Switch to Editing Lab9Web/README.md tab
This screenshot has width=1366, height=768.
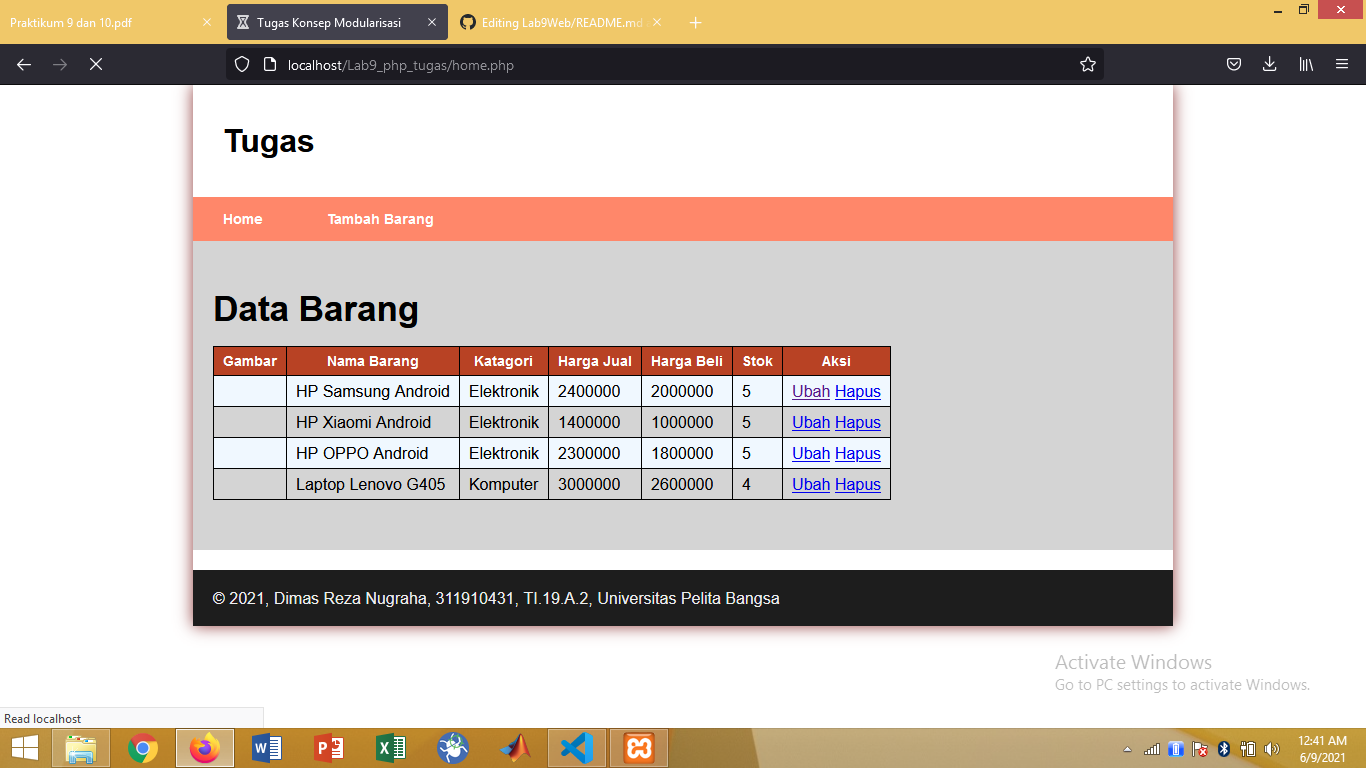560,22
